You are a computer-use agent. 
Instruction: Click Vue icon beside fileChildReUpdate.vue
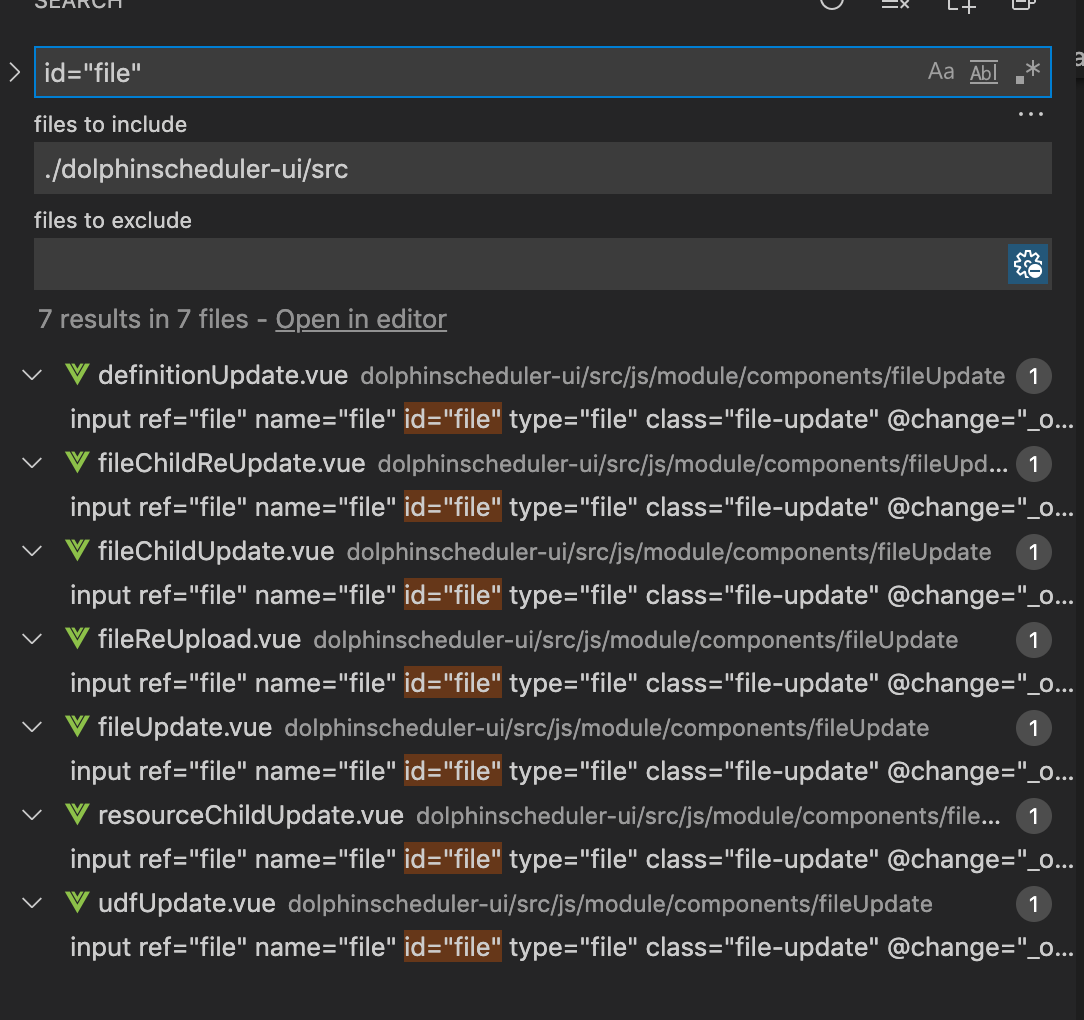click(77, 463)
